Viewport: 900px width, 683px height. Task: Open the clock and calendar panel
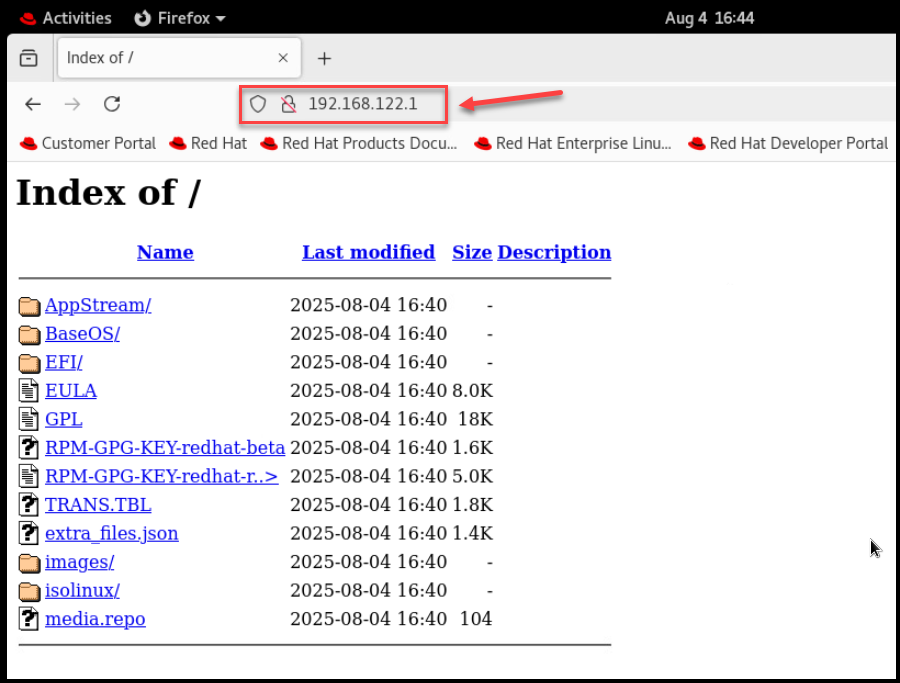(709, 18)
